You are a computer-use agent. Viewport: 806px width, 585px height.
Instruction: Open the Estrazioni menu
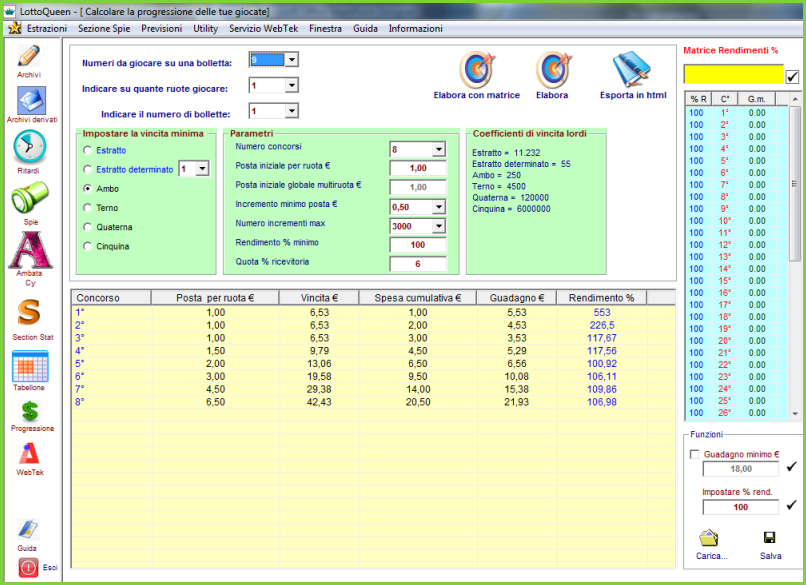coord(47,28)
